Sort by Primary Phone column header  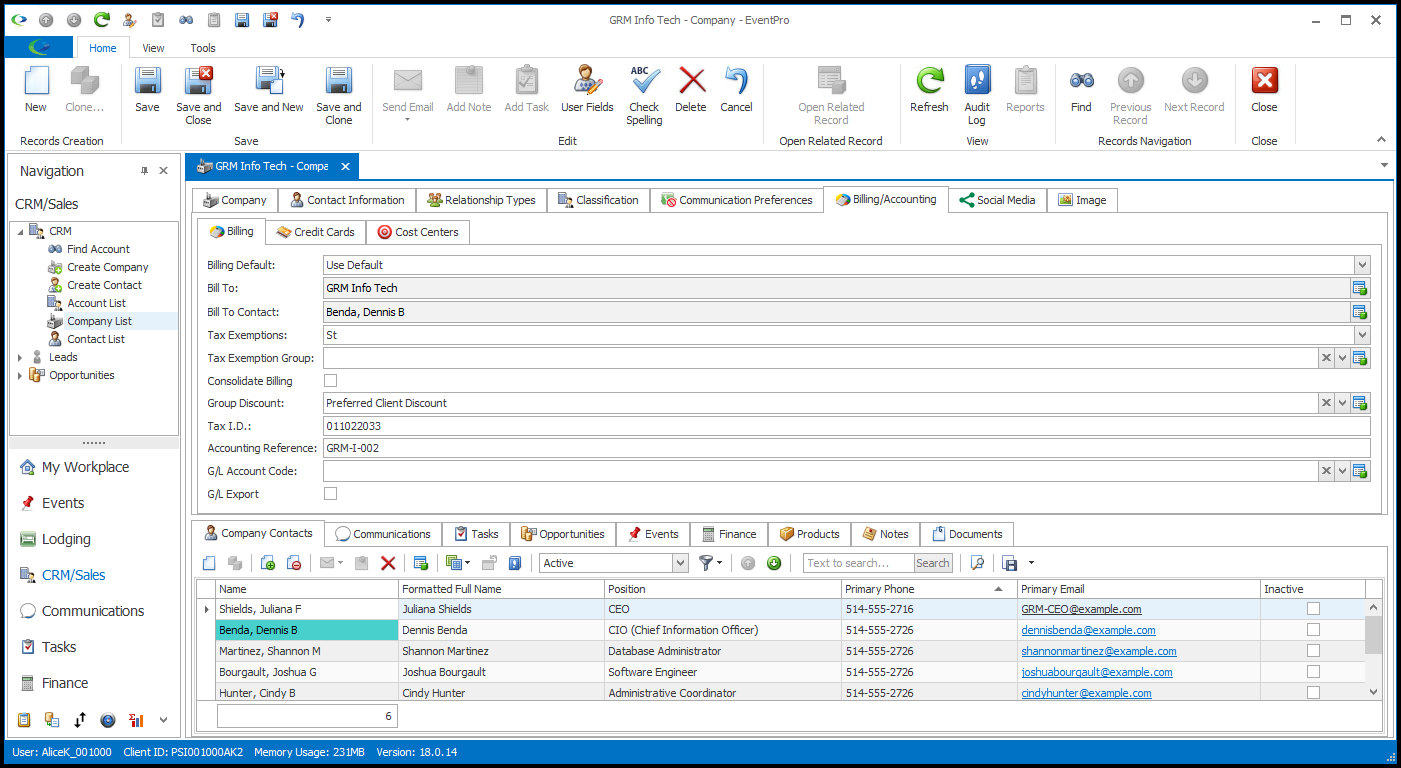pyautogui.click(x=928, y=589)
